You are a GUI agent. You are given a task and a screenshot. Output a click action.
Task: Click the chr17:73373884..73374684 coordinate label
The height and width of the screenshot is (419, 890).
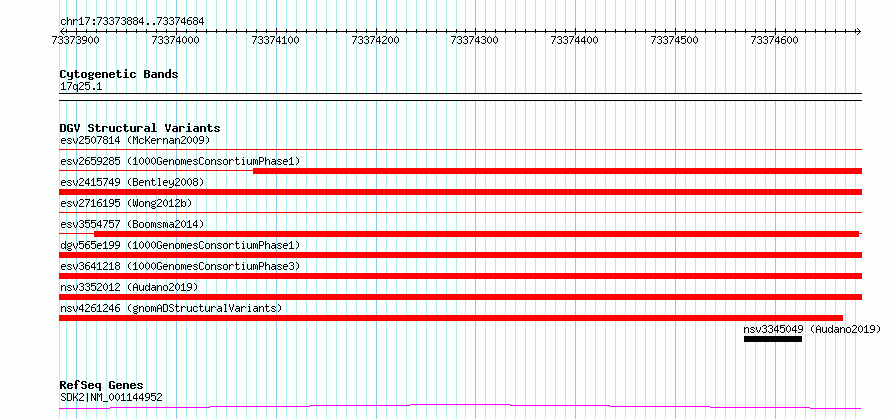(132, 22)
